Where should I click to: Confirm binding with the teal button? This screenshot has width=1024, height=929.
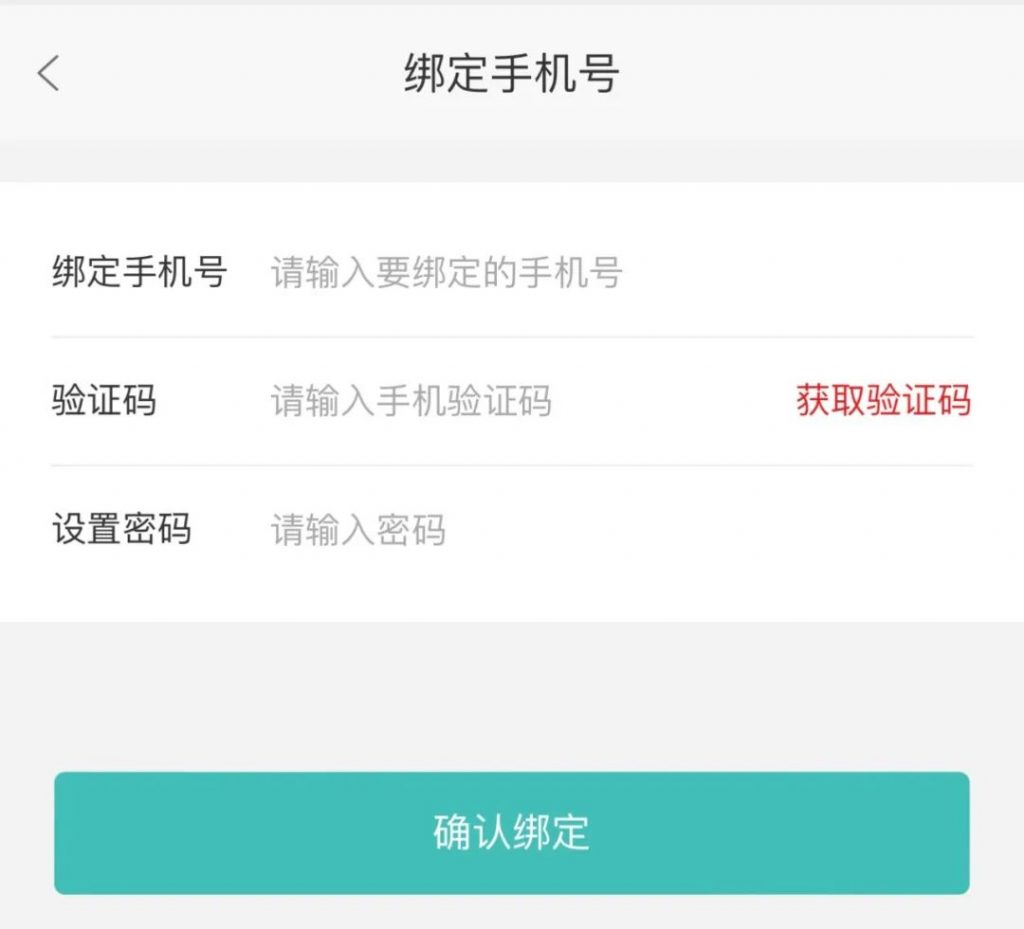click(511, 832)
